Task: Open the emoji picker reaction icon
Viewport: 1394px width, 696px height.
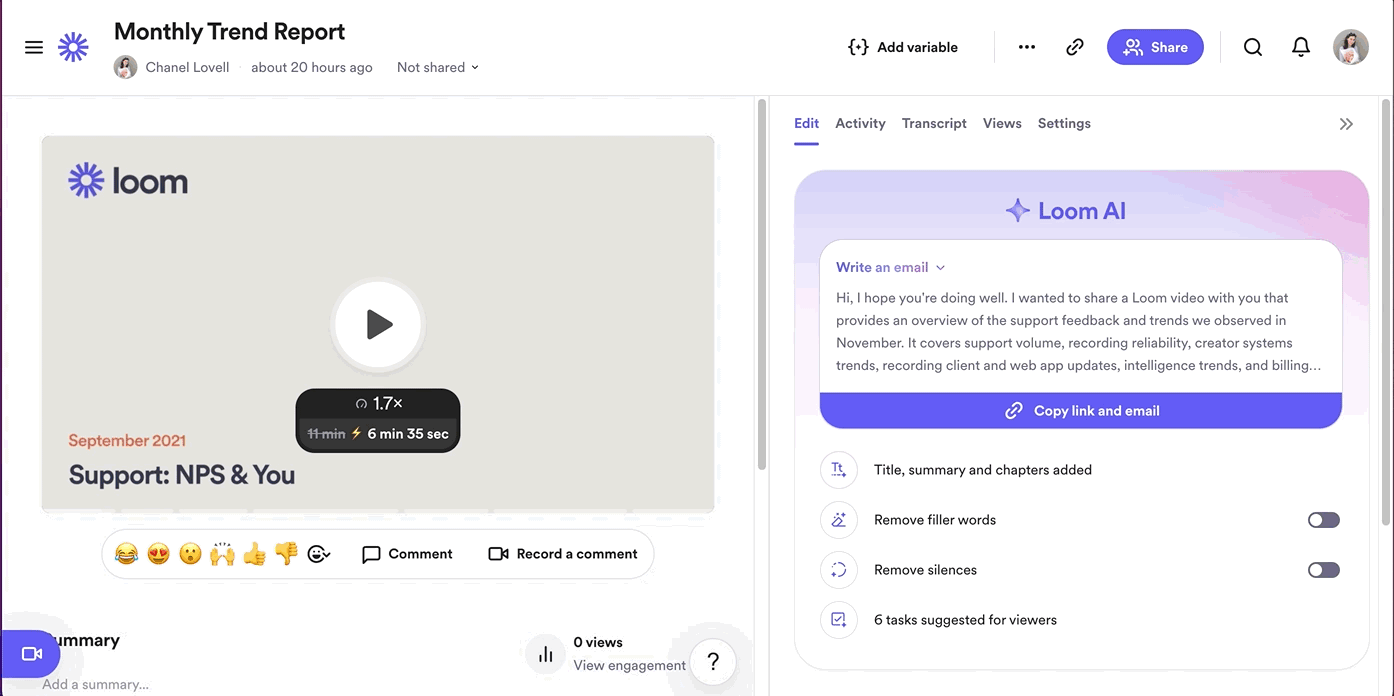Action: pyautogui.click(x=319, y=554)
